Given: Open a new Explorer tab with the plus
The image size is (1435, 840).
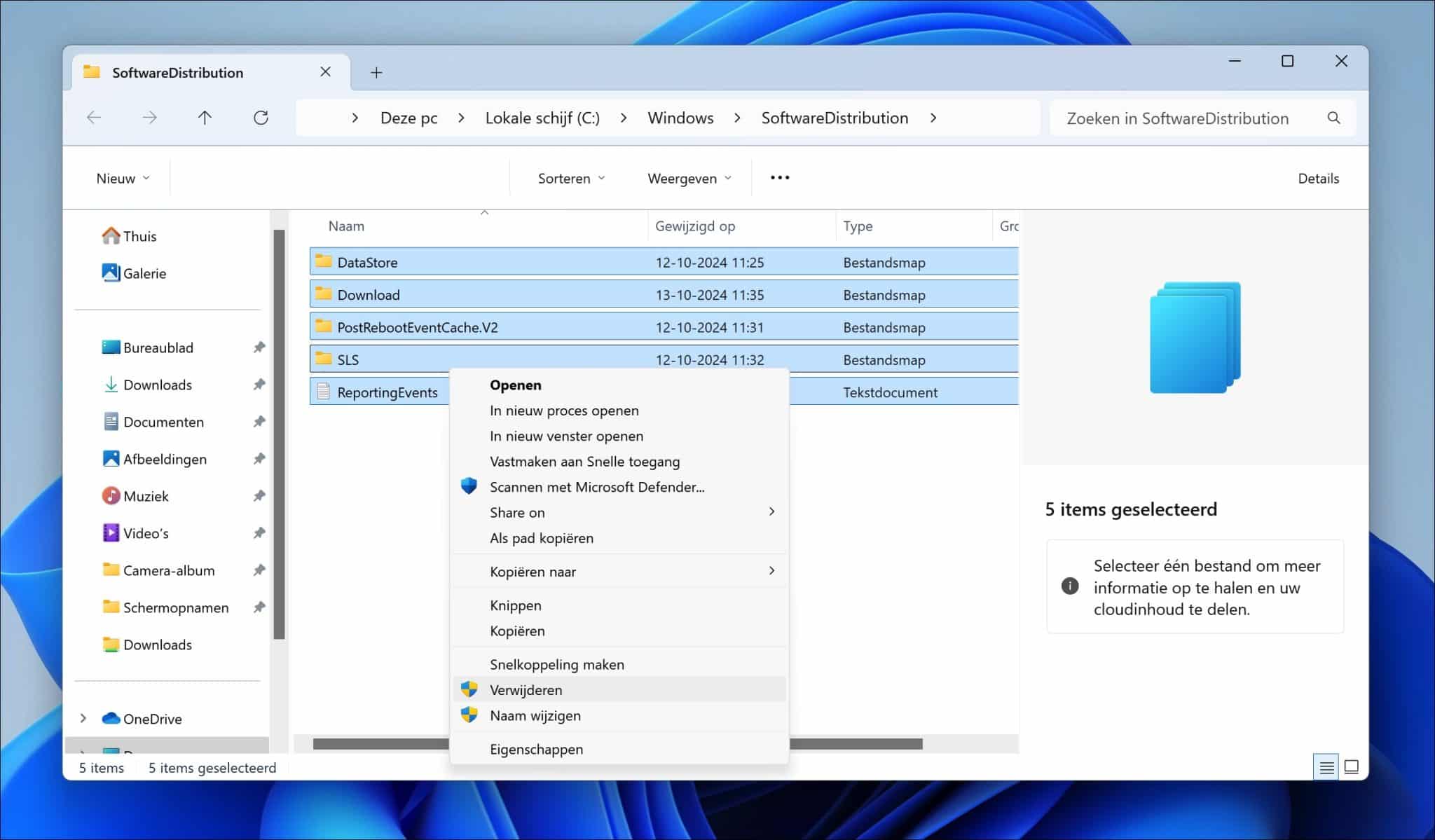Looking at the screenshot, I should [x=377, y=71].
